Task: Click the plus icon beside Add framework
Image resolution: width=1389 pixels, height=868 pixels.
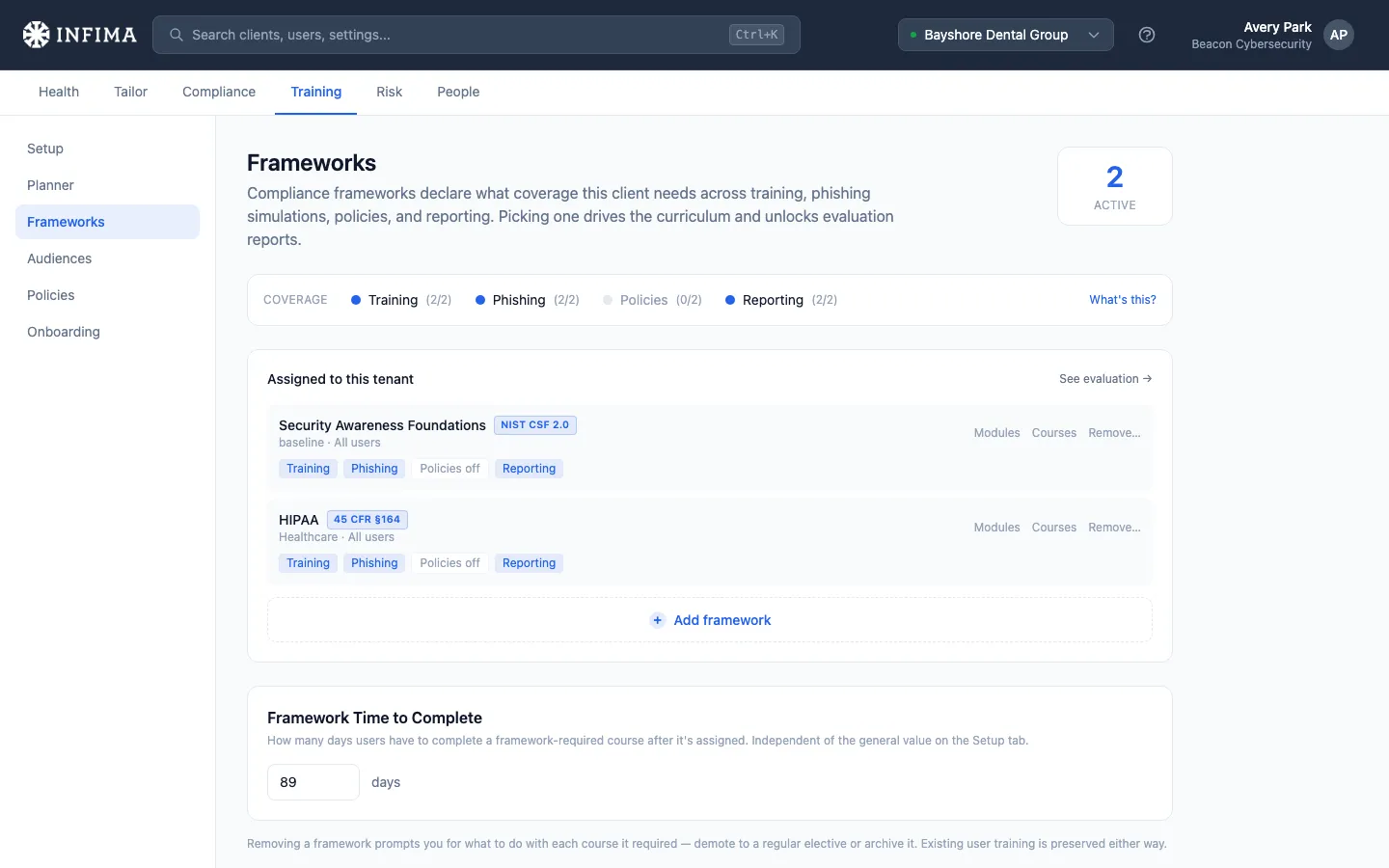Action: click(657, 620)
